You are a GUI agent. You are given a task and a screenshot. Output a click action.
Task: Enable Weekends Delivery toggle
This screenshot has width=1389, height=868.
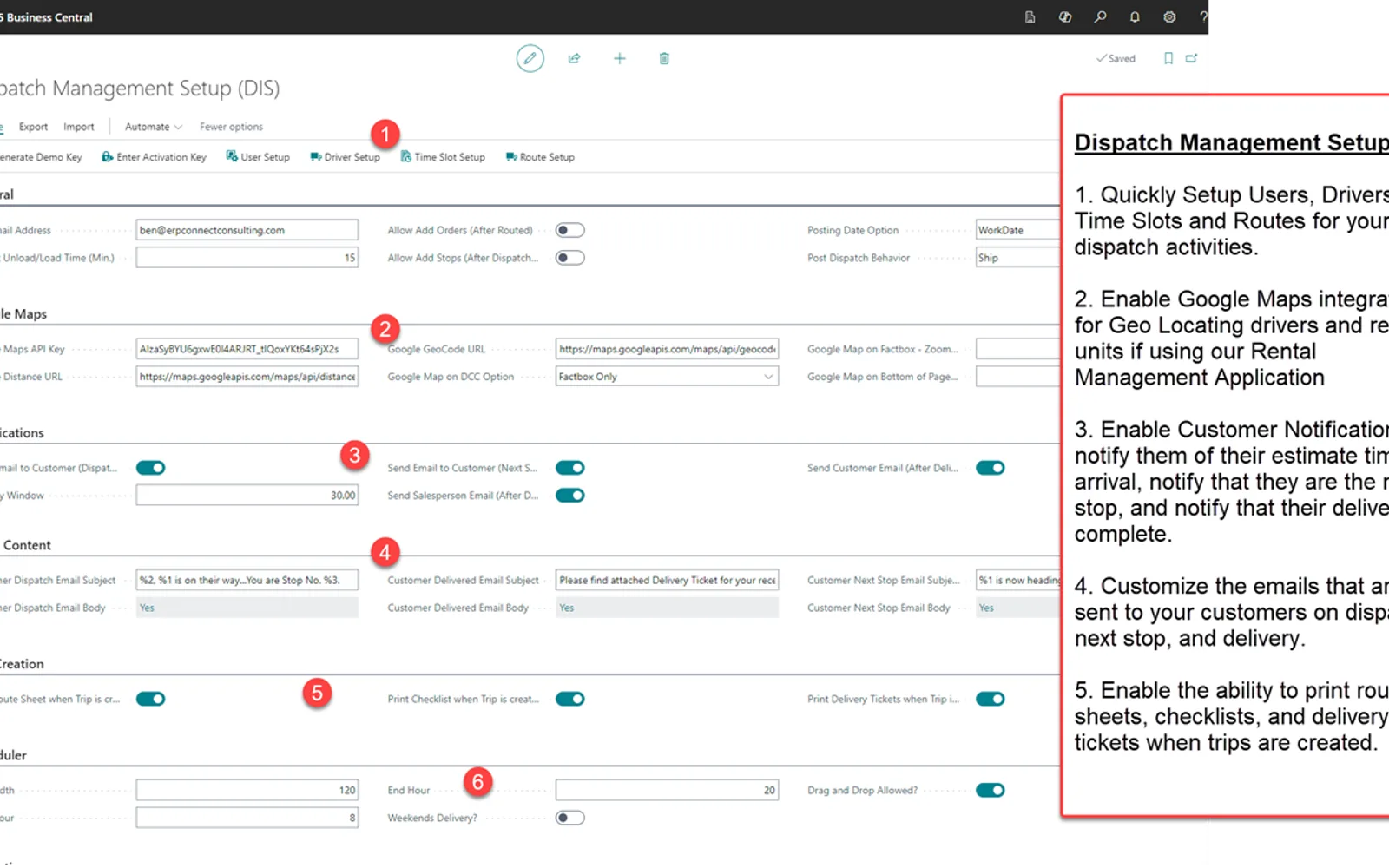click(x=570, y=818)
